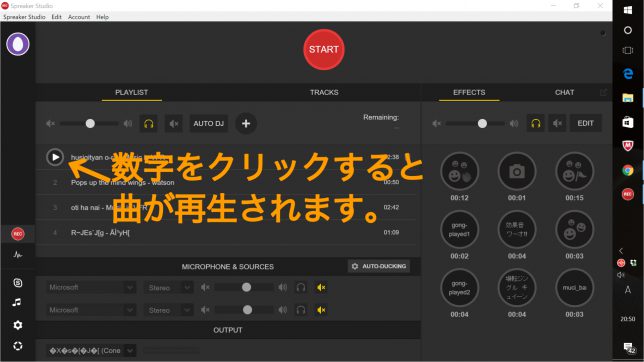The height and width of the screenshot is (362, 644).
Task: Play the gong-played1 effect
Action: (x=459, y=230)
